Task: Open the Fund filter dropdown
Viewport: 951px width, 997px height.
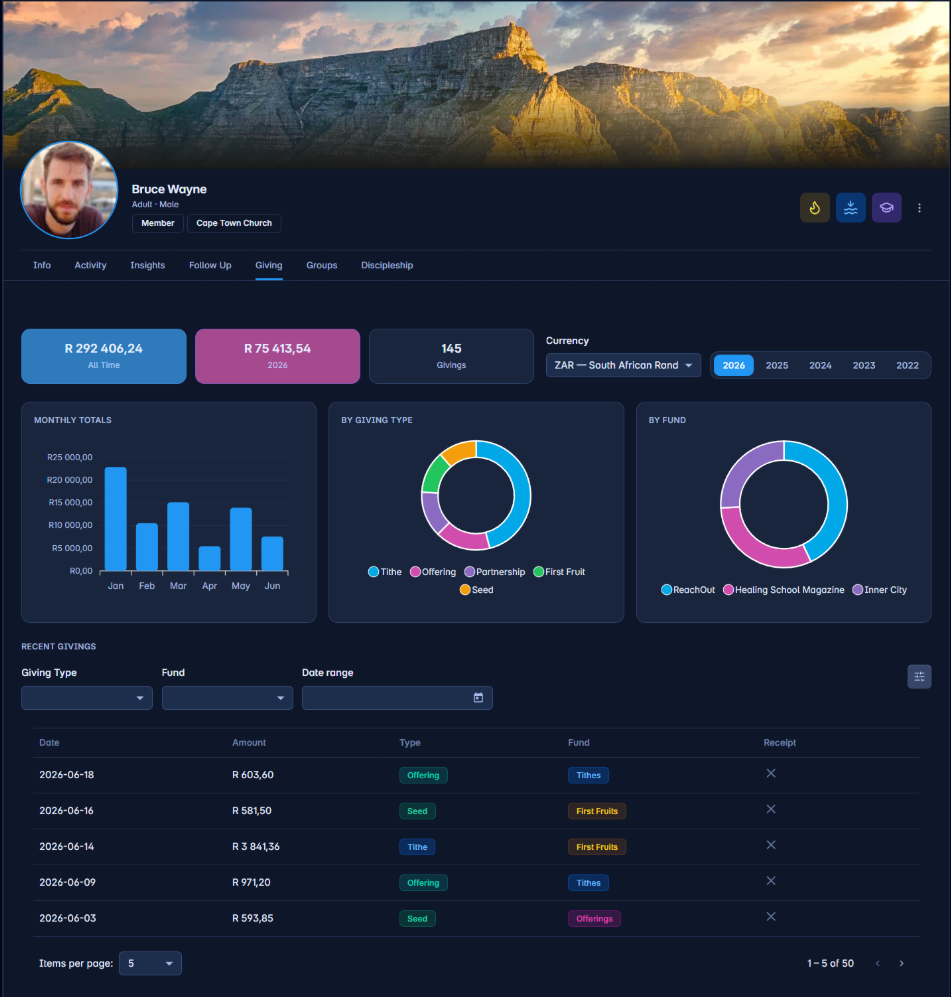Action: (x=228, y=698)
